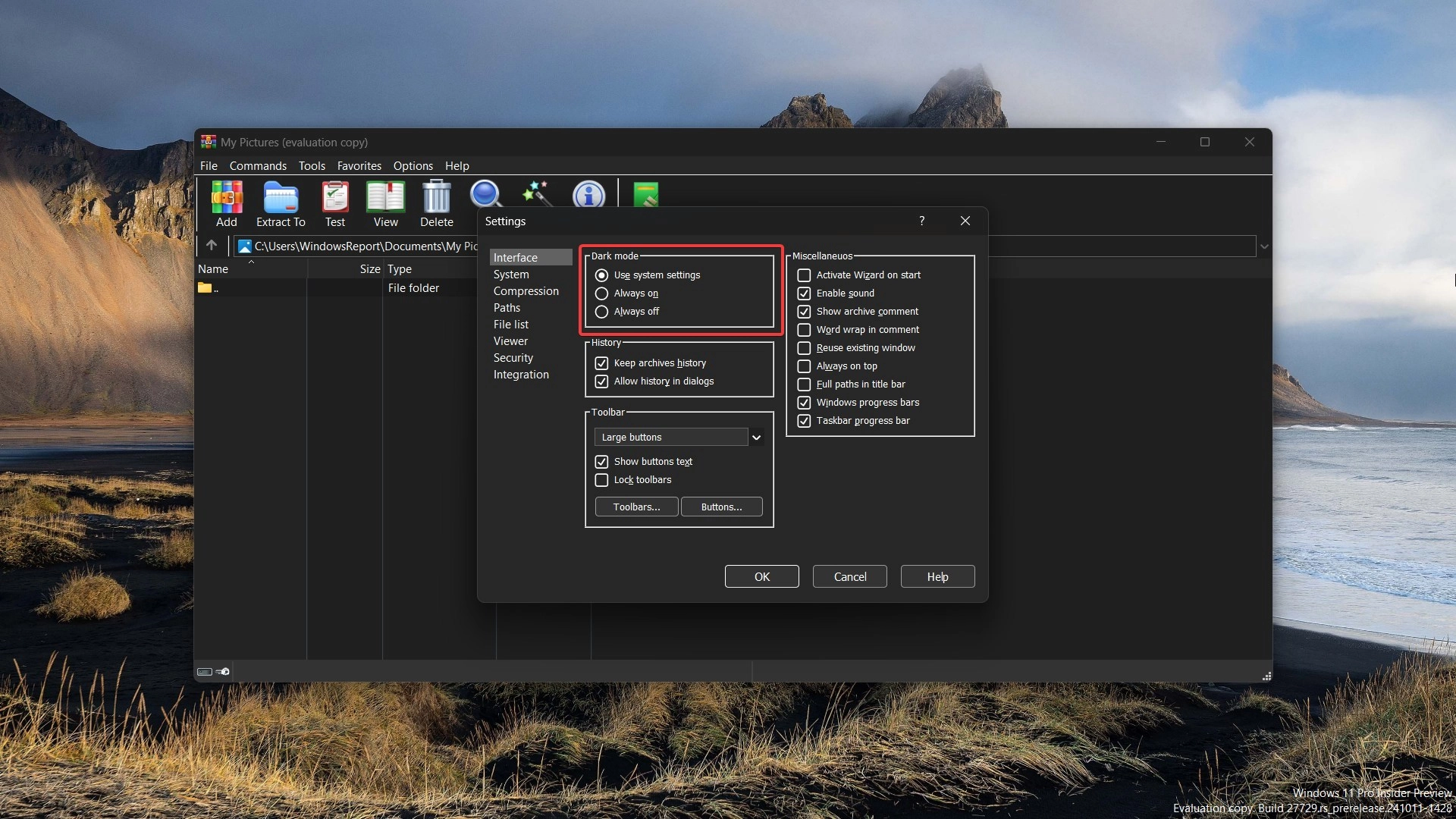The height and width of the screenshot is (819, 1456).
Task: Click the Toolbars... button
Action: 636,507
